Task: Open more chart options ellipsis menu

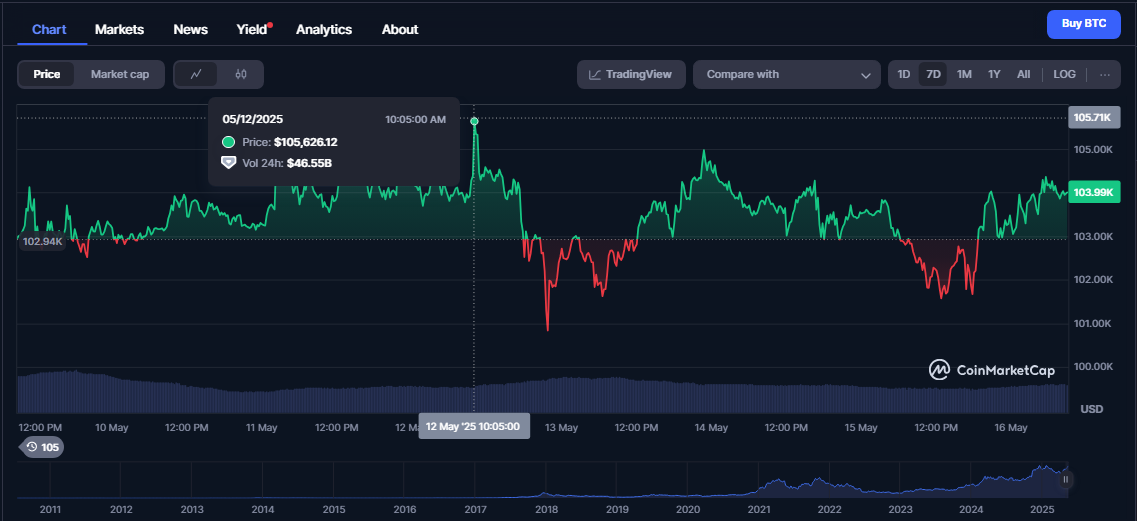Action: pyautogui.click(x=1104, y=74)
